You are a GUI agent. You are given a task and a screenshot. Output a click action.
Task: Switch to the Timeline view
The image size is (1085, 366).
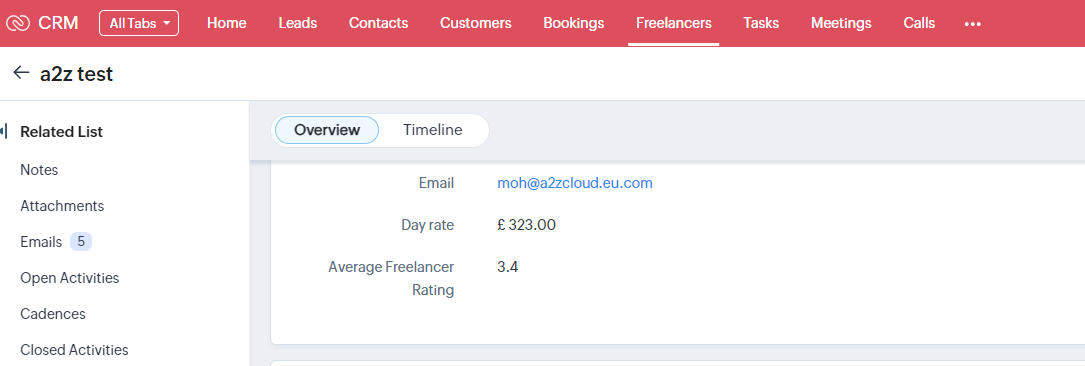point(432,130)
